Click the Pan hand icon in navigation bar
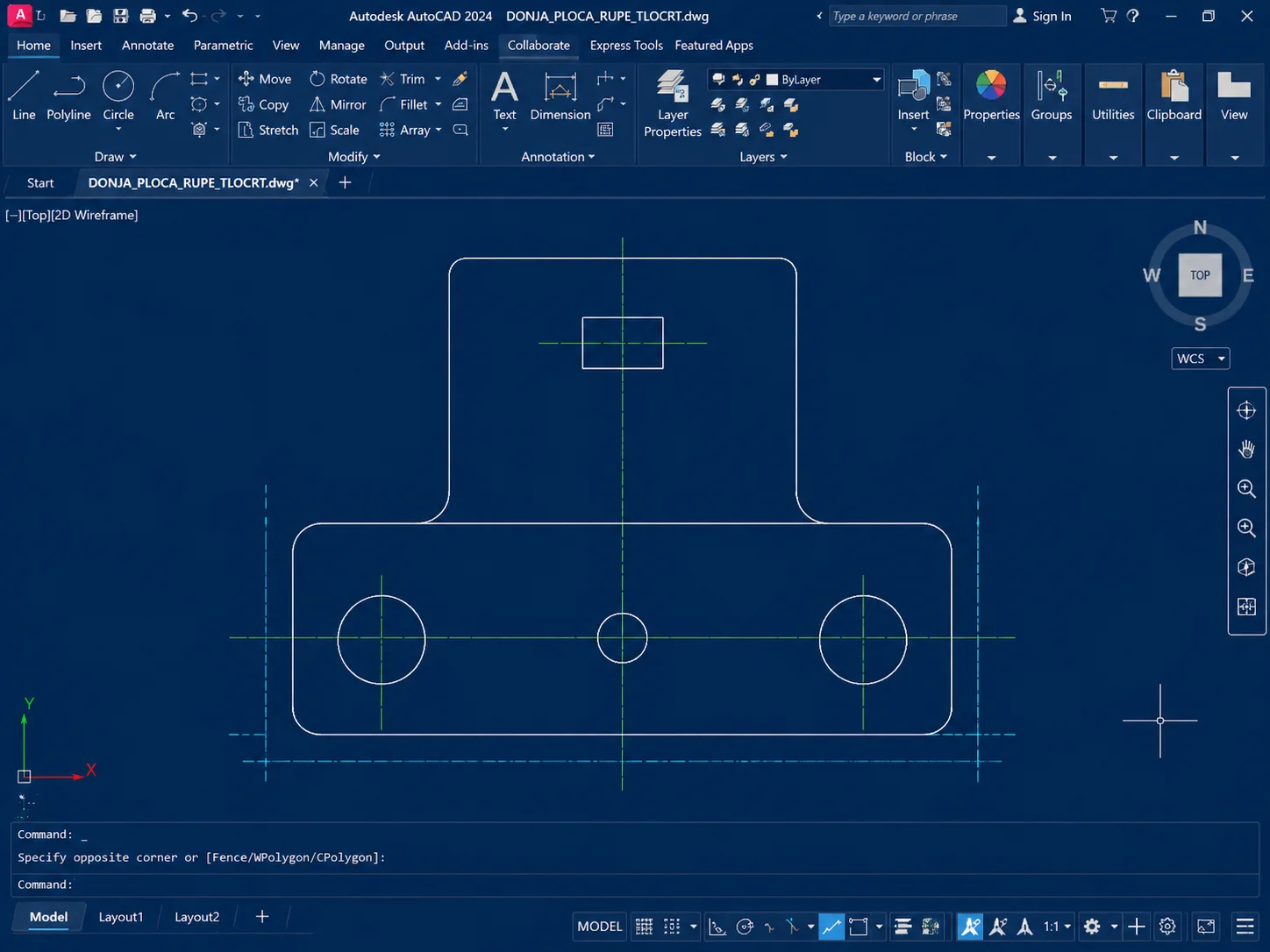Image resolution: width=1270 pixels, height=952 pixels. pos(1246,449)
